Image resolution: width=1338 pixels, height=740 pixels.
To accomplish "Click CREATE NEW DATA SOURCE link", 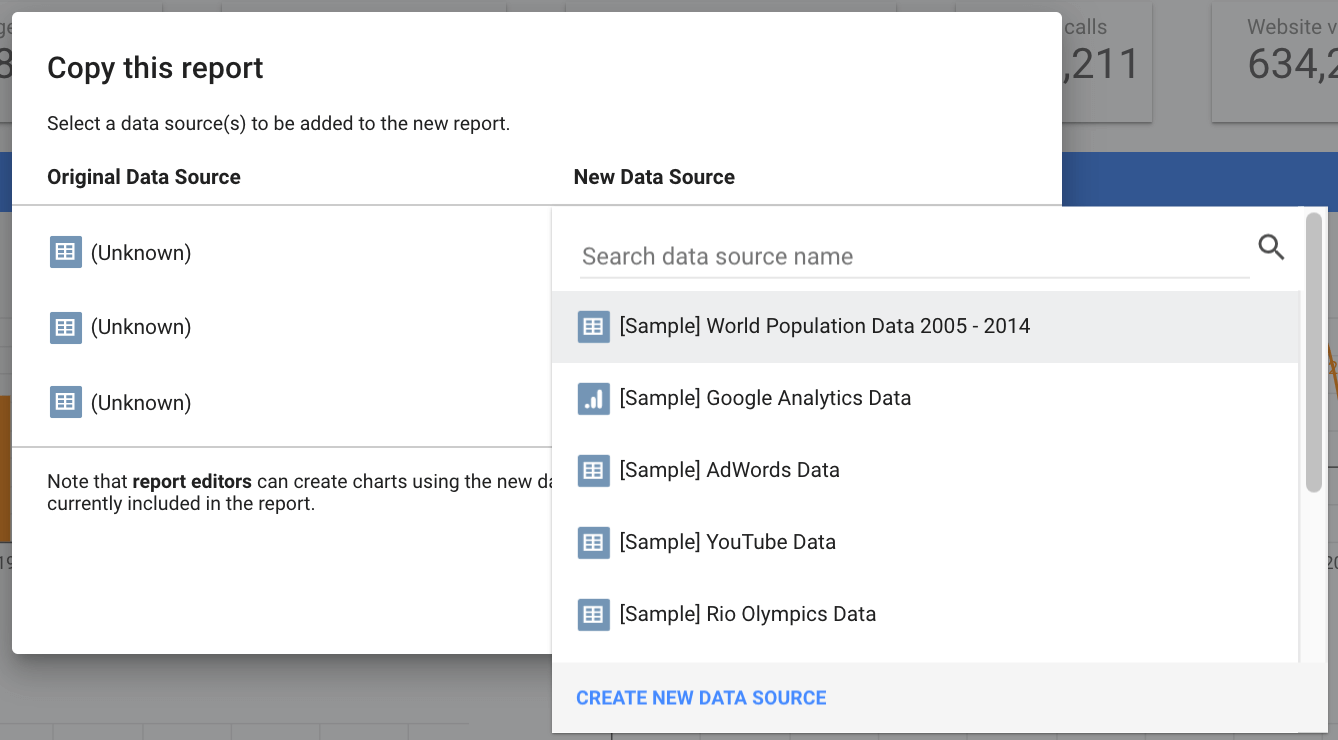I will (x=701, y=698).
